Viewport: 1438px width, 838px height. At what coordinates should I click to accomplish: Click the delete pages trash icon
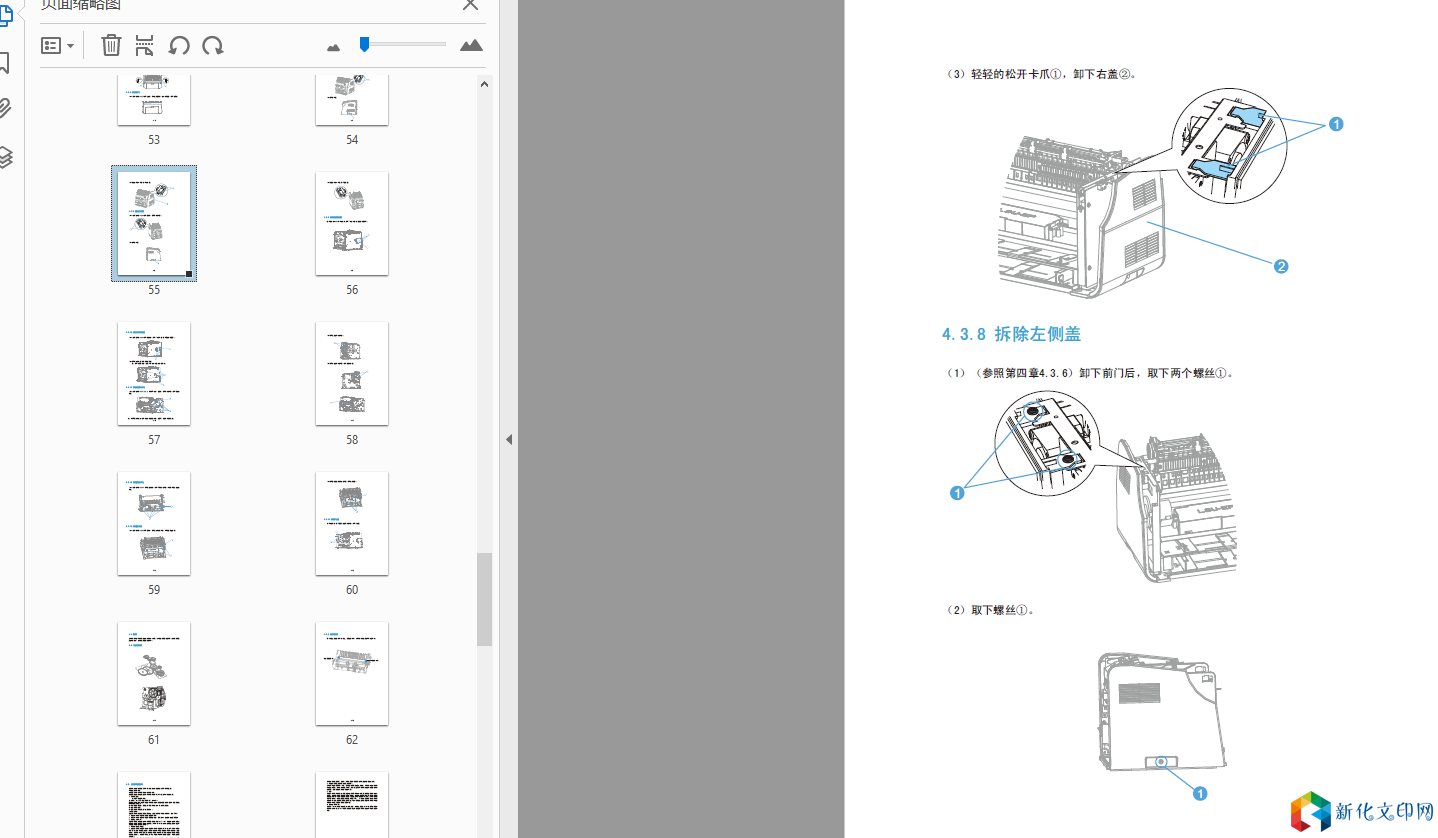pos(111,45)
